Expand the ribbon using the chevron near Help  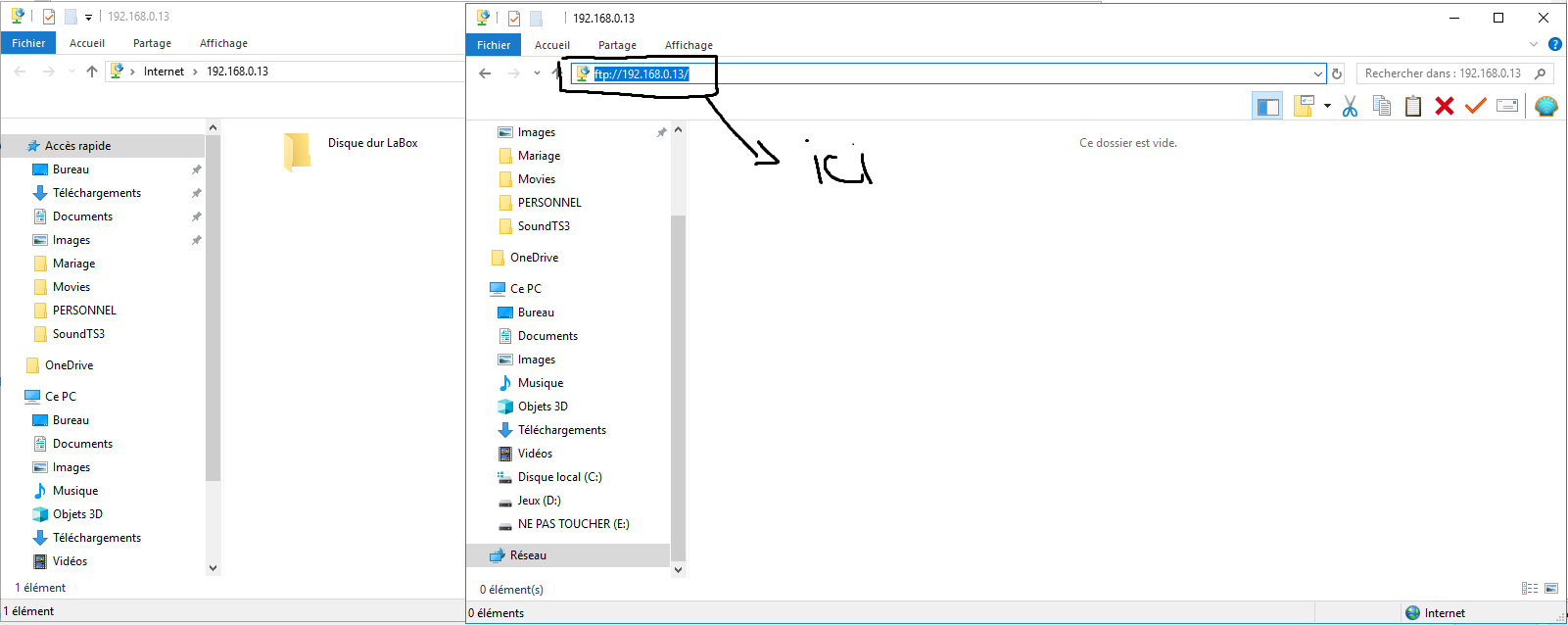click(x=1534, y=44)
